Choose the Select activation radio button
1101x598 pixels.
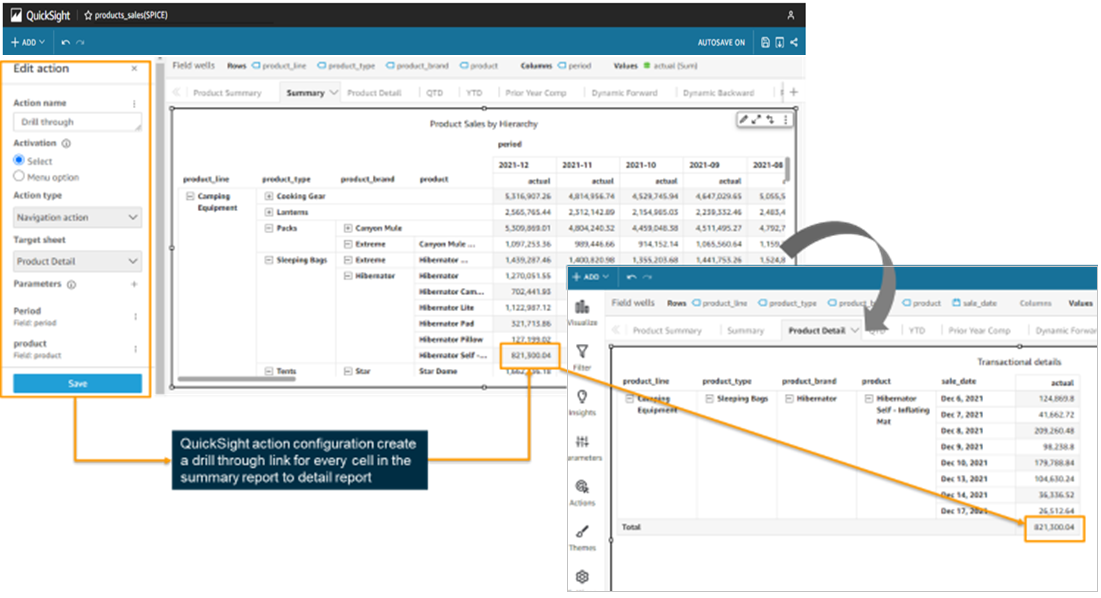(19, 160)
